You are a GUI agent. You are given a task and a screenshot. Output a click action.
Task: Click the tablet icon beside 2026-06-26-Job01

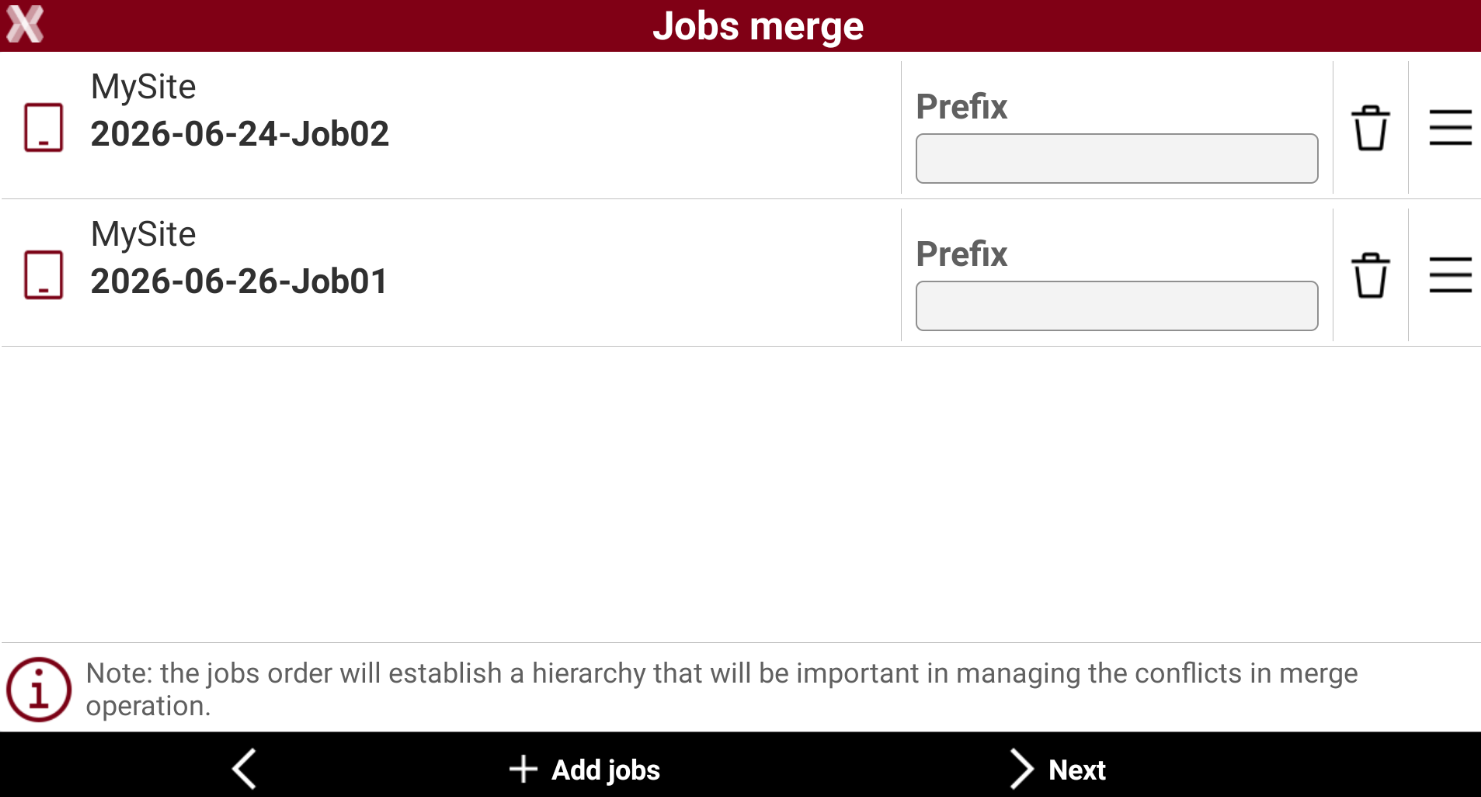click(44, 275)
